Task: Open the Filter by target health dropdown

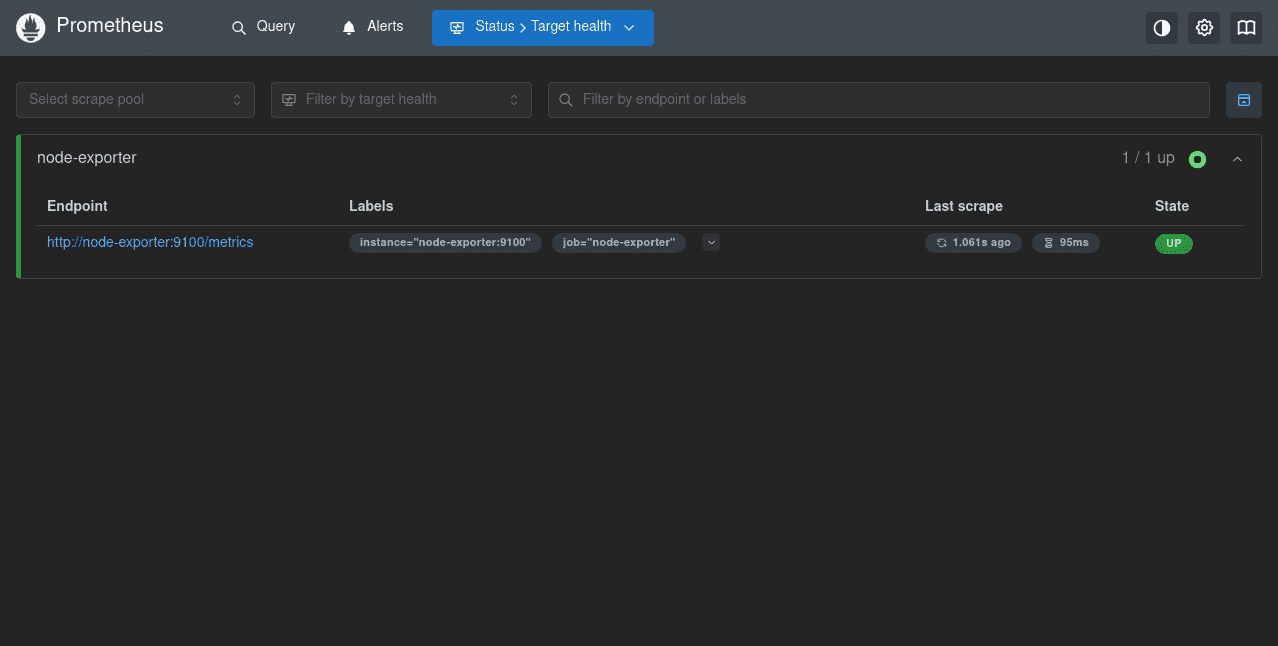Action: tap(400, 100)
